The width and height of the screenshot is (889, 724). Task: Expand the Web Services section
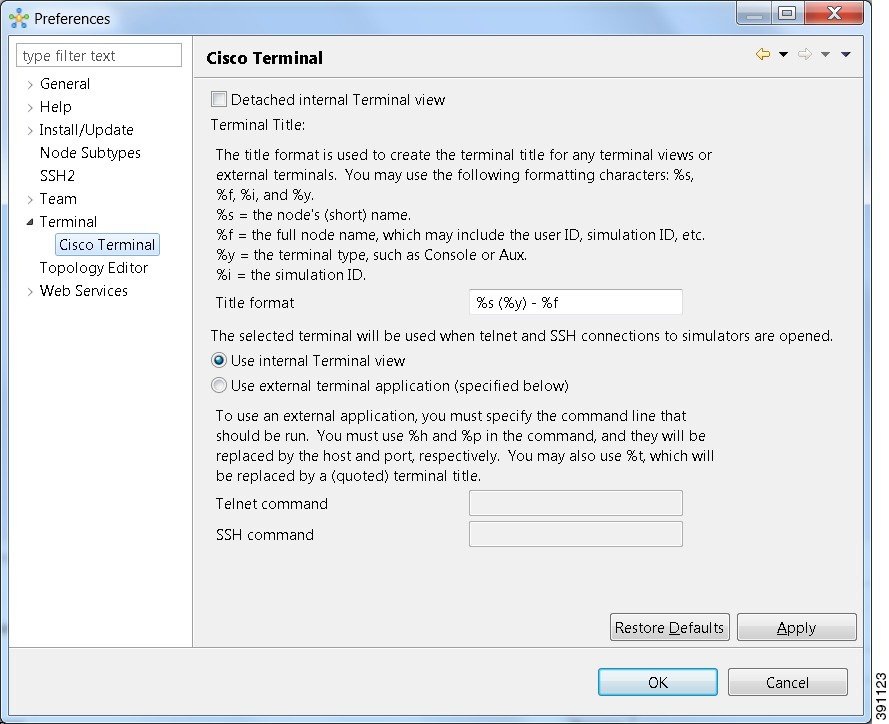pyautogui.click(x=28, y=291)
